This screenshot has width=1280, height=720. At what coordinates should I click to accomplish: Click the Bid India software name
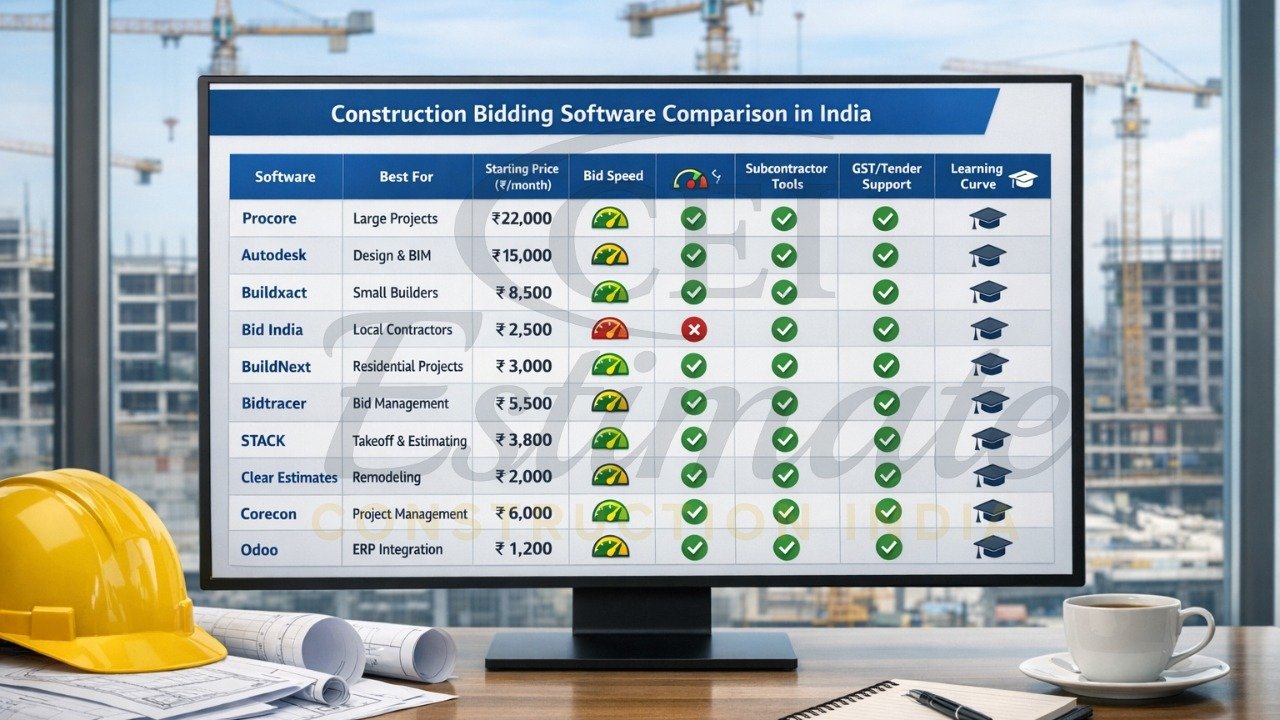[x=272, y=330]
